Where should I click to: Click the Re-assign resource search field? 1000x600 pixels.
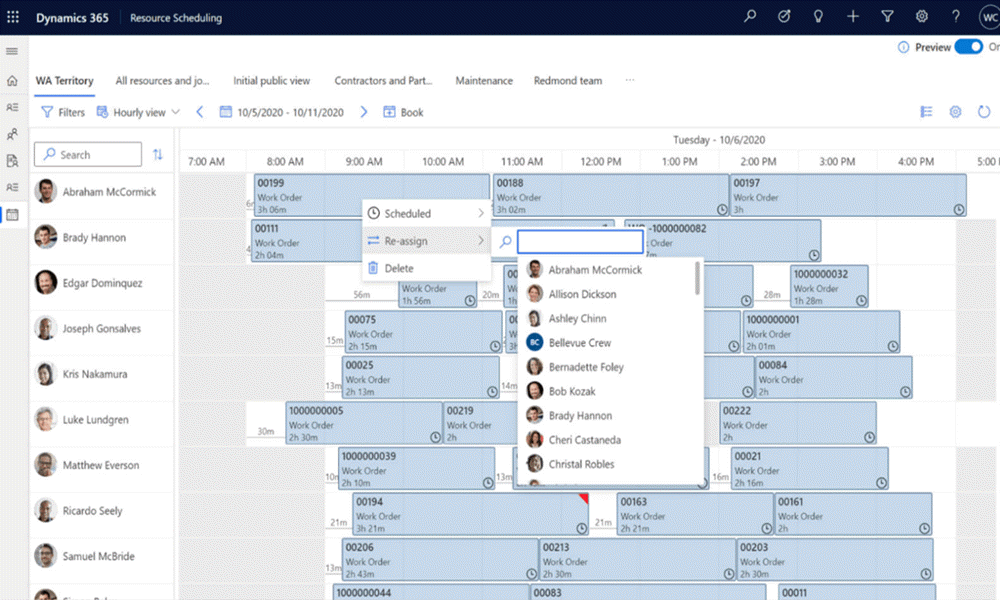point(578,241)
